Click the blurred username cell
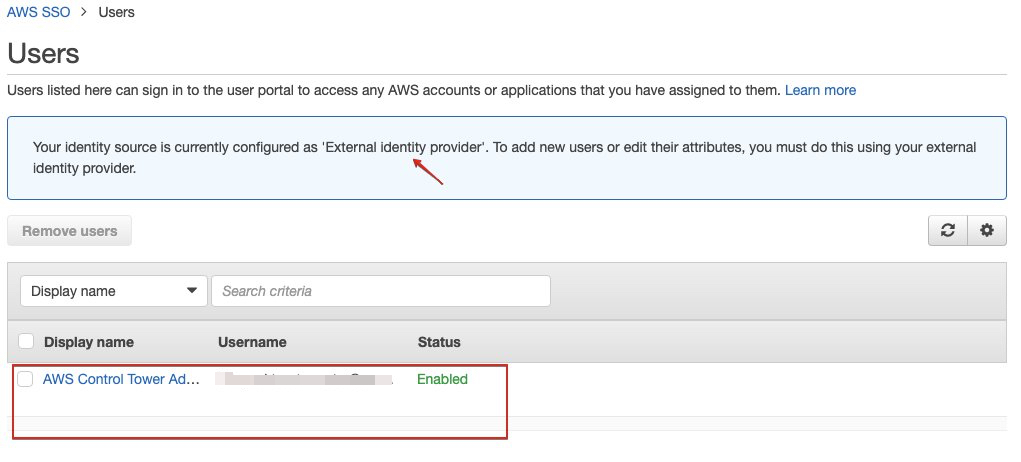1021x462 pixels. click(x=305, y=379)
